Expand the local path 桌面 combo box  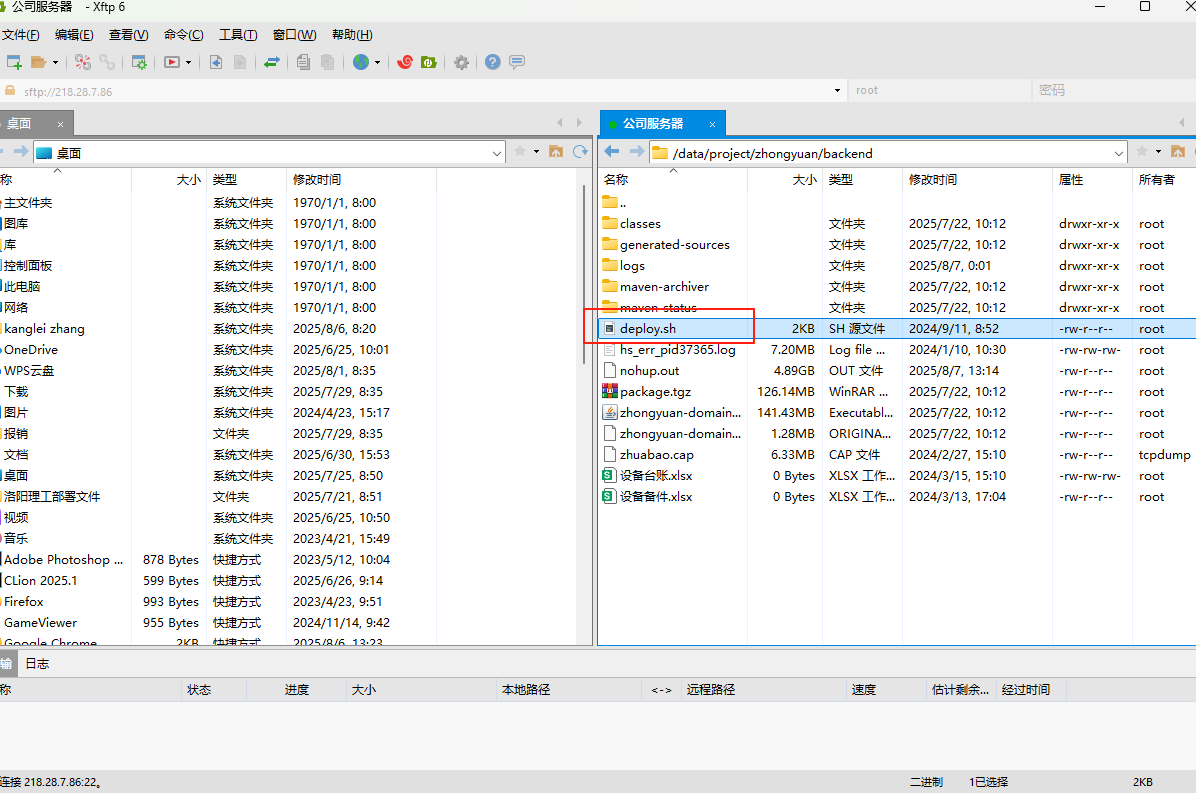pos(497,153)
